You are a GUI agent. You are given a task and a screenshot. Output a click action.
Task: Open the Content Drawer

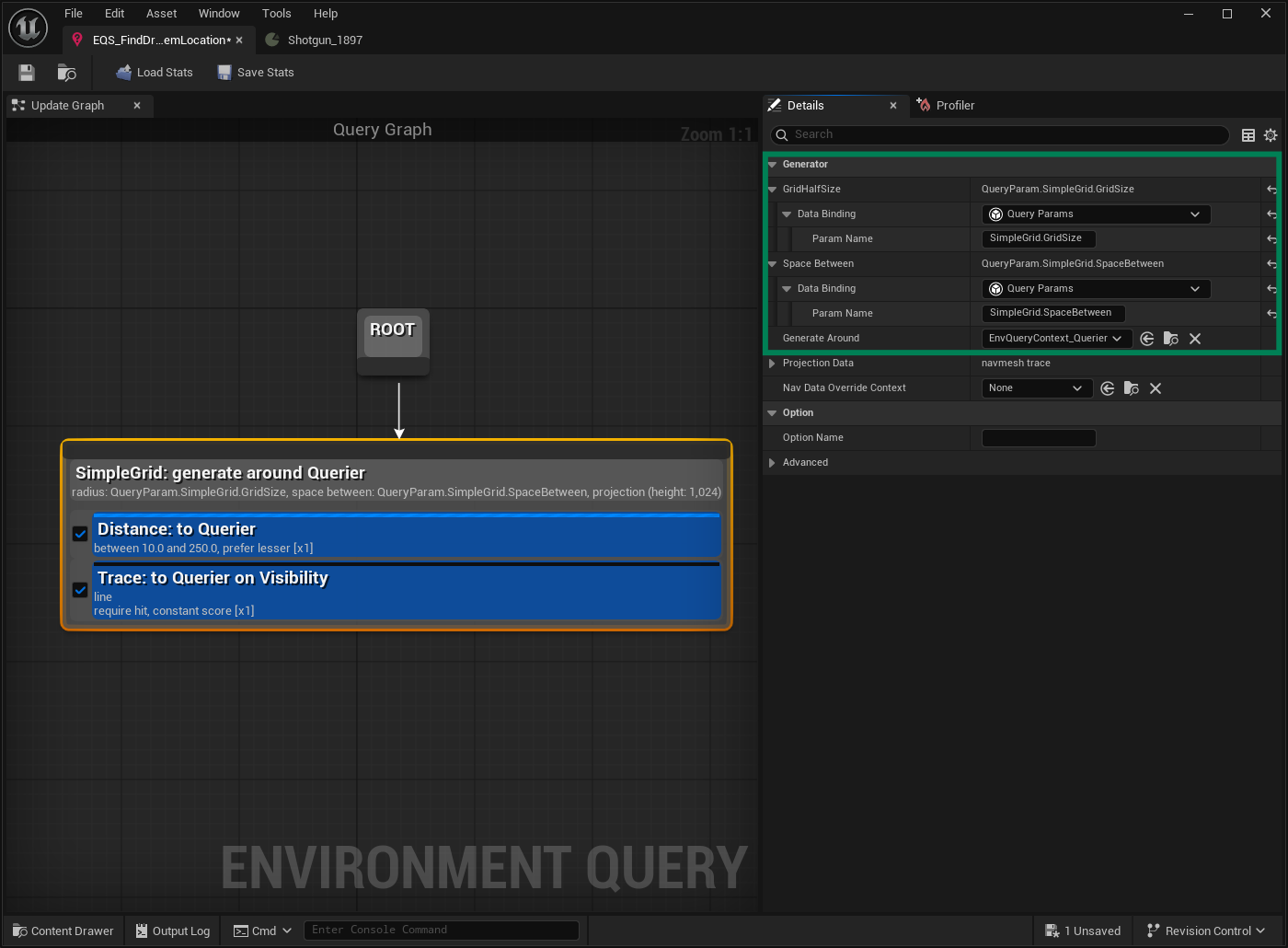tap(62, 930)
